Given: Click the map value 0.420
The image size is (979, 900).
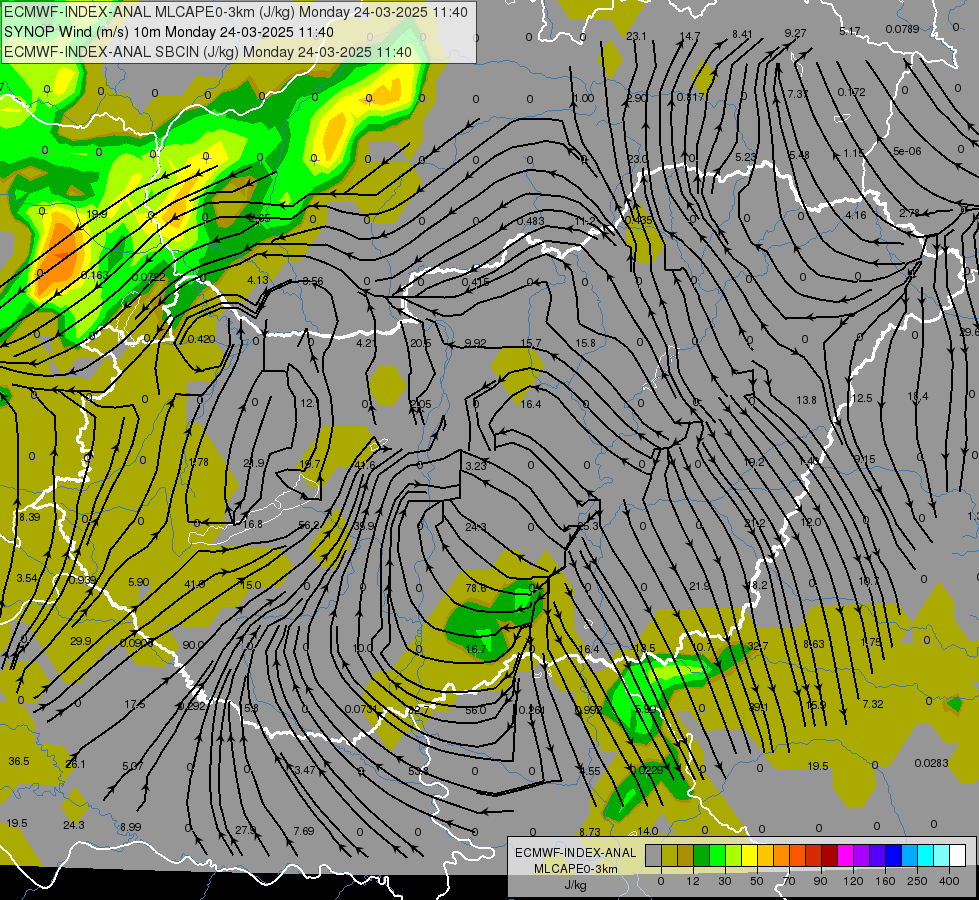Looking at the screenshot, I should pyautogui.click(x=202, y=339).
